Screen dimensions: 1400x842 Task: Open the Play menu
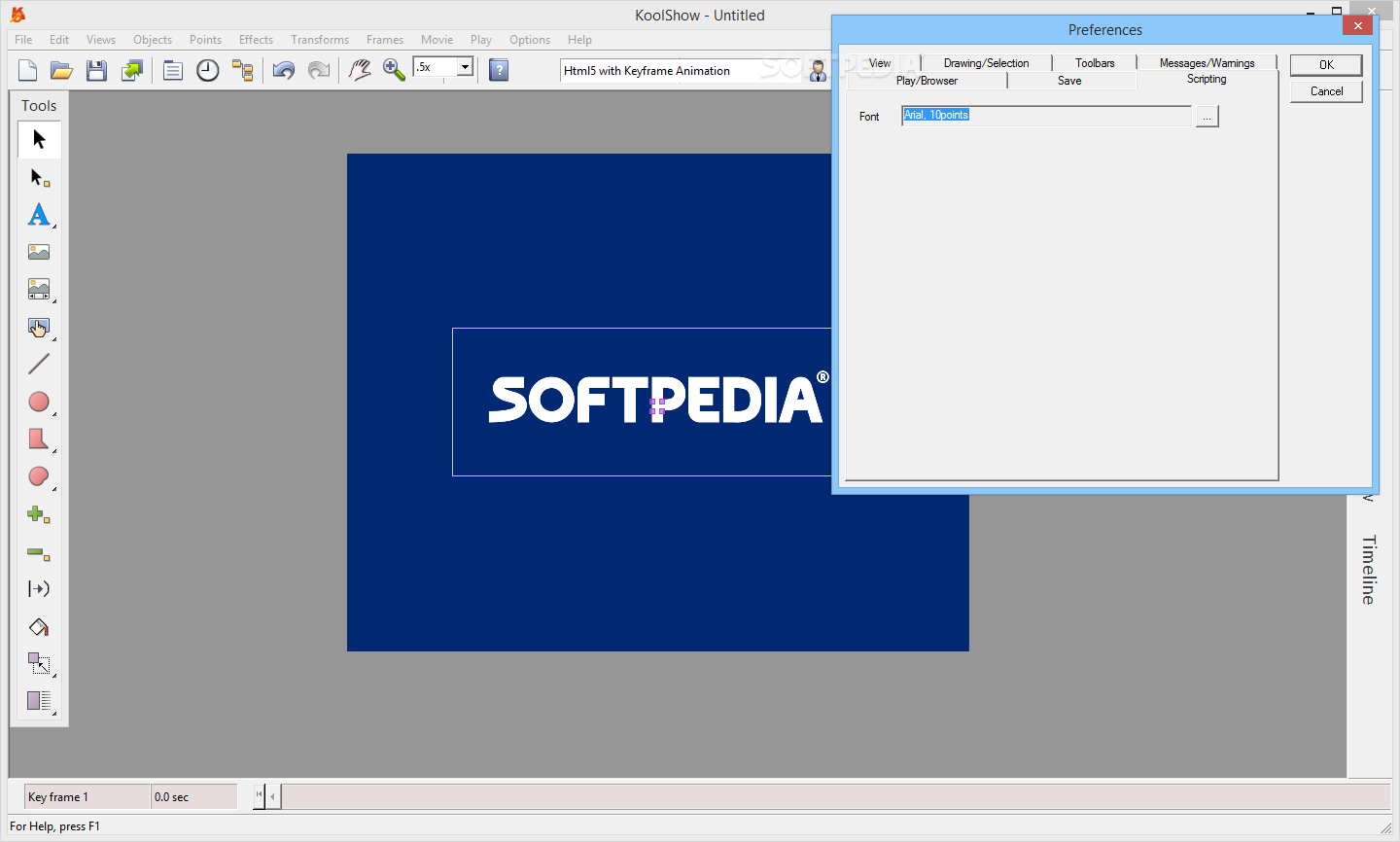(x=481, y=40)
